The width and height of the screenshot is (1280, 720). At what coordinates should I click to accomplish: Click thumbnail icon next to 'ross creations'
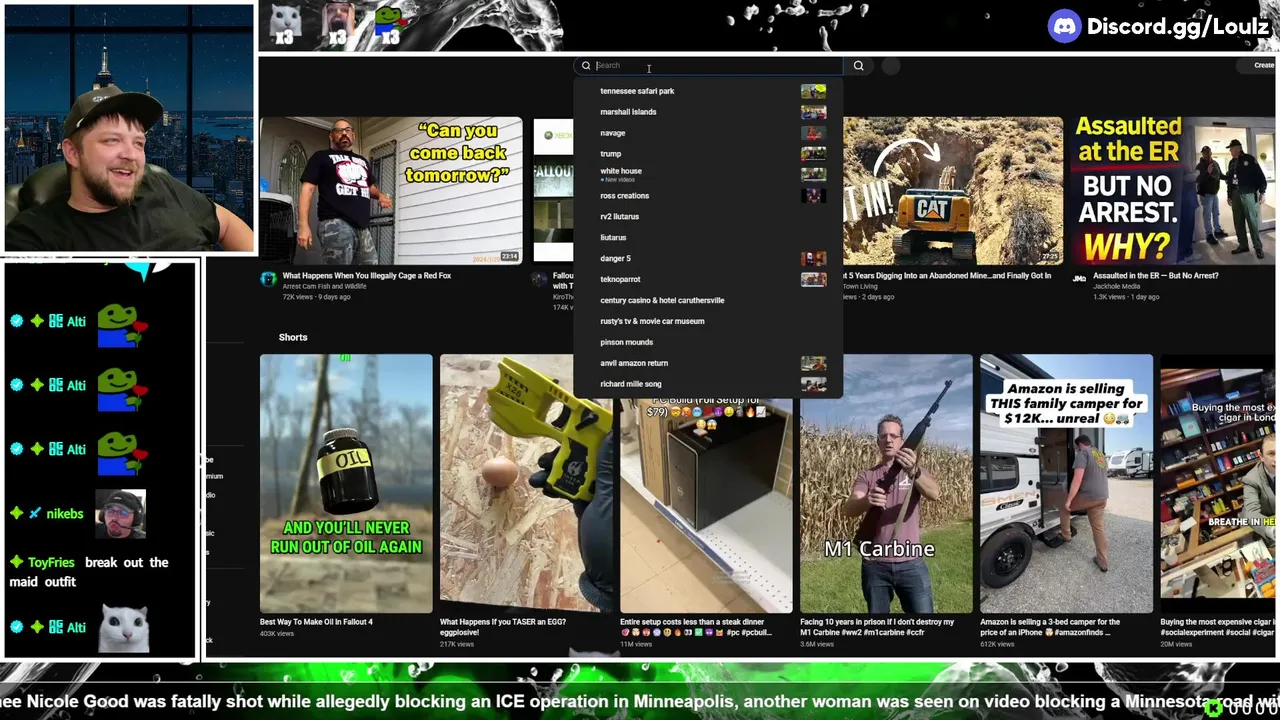[x=813, y=196]
